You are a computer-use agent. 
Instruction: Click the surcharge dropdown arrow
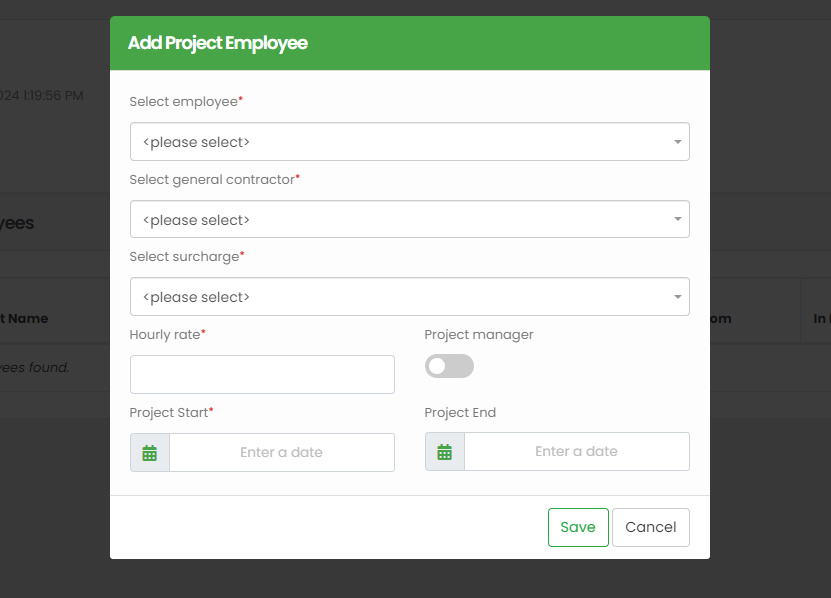coord(677,297)
